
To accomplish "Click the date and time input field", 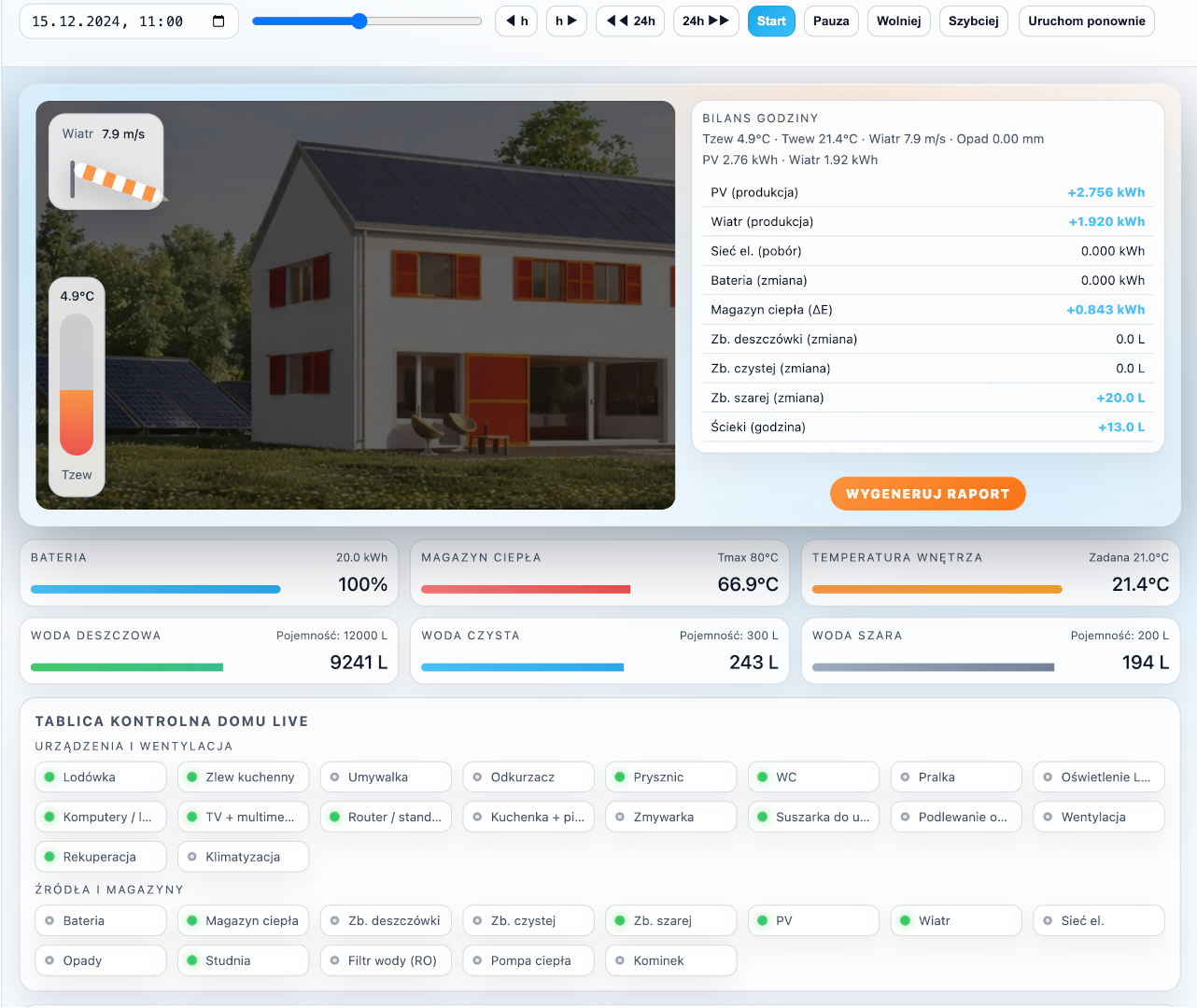I will click(112, 21).
